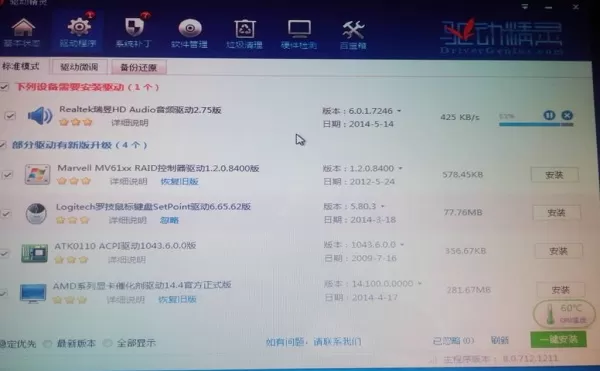Click the green 一键安装 button
600x371 pixels.
559,339
